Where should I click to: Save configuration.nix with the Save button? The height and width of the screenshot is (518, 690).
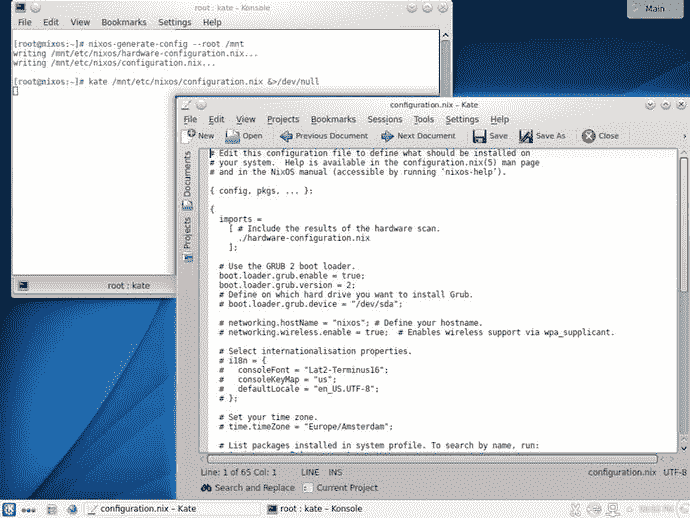pyautogui.click(x=490, y=136)
